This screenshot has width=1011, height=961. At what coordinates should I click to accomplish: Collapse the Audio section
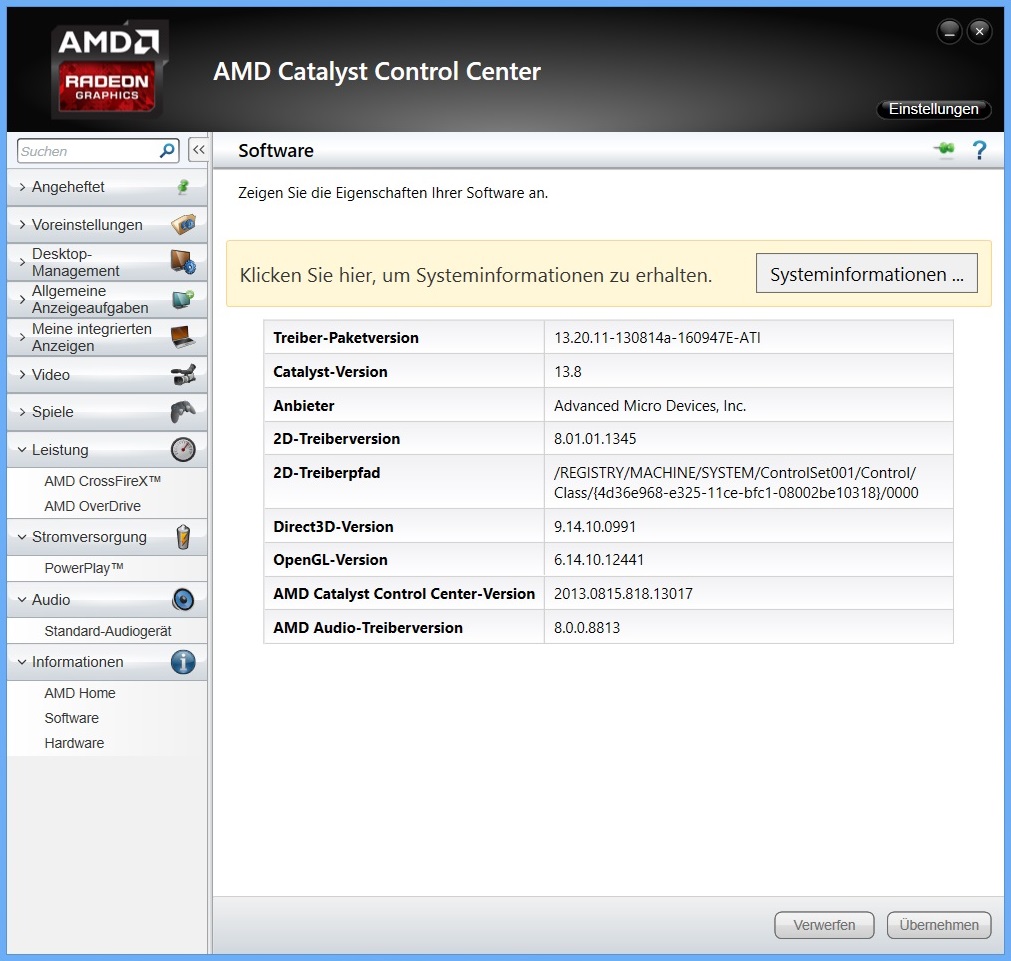coord(22,600)
